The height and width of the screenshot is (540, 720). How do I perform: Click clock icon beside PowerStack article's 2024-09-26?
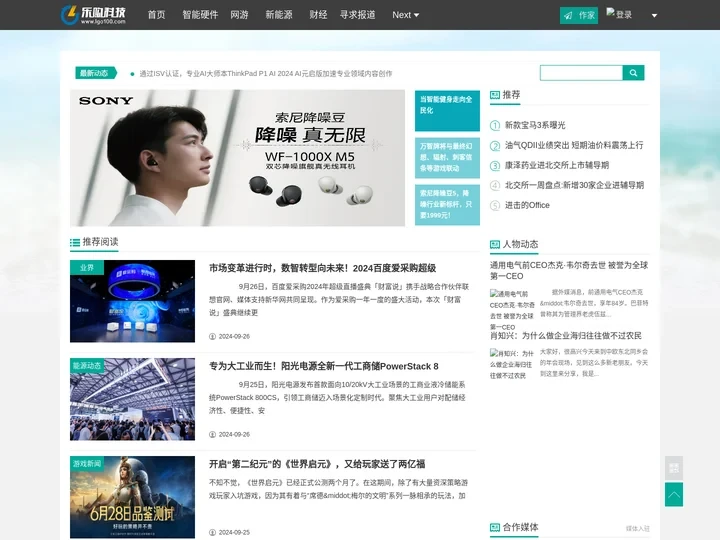[212, 434]
